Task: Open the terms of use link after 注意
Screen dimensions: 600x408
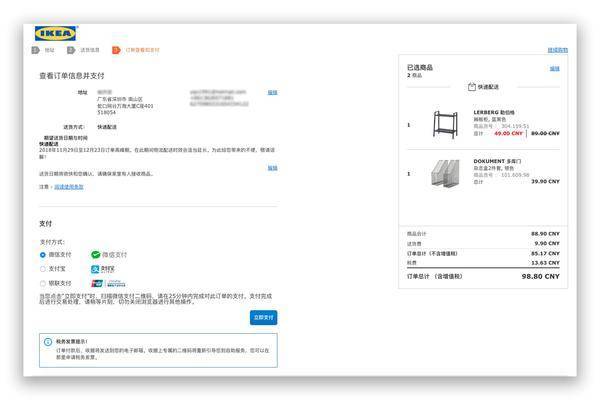Action: coord(69,187)
